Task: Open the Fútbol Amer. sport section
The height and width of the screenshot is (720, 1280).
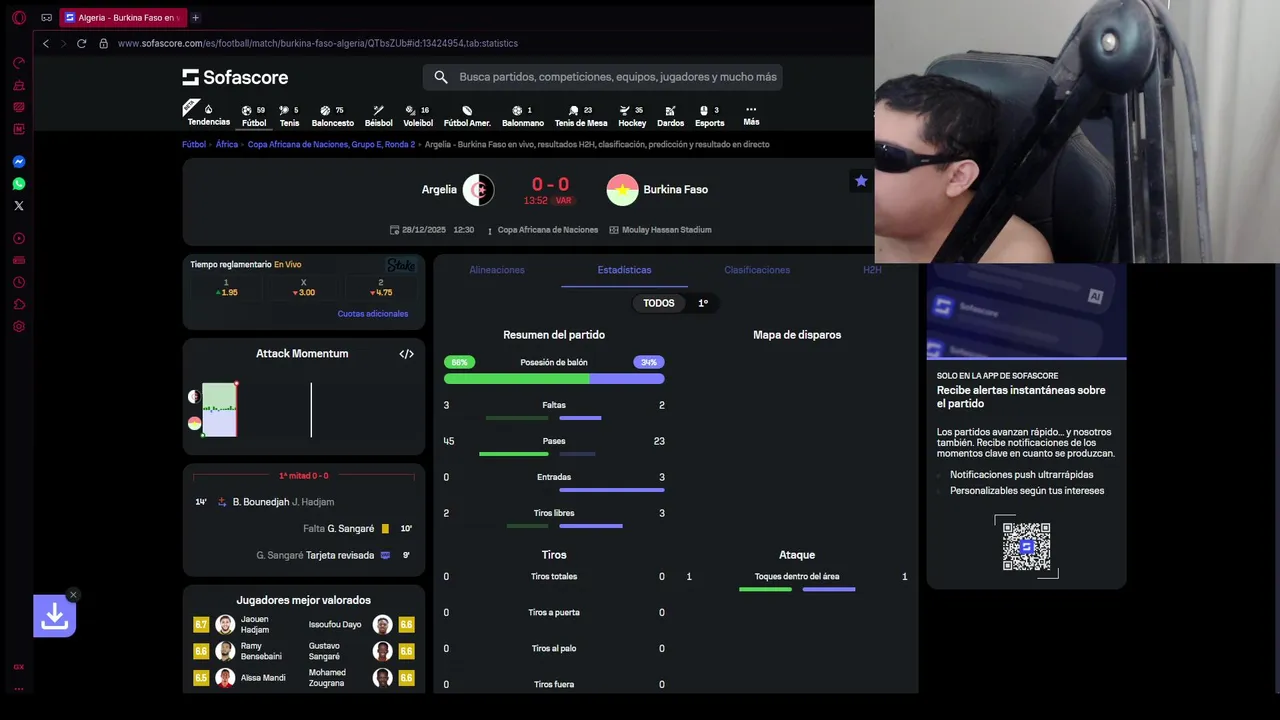Action: point(467,116)
